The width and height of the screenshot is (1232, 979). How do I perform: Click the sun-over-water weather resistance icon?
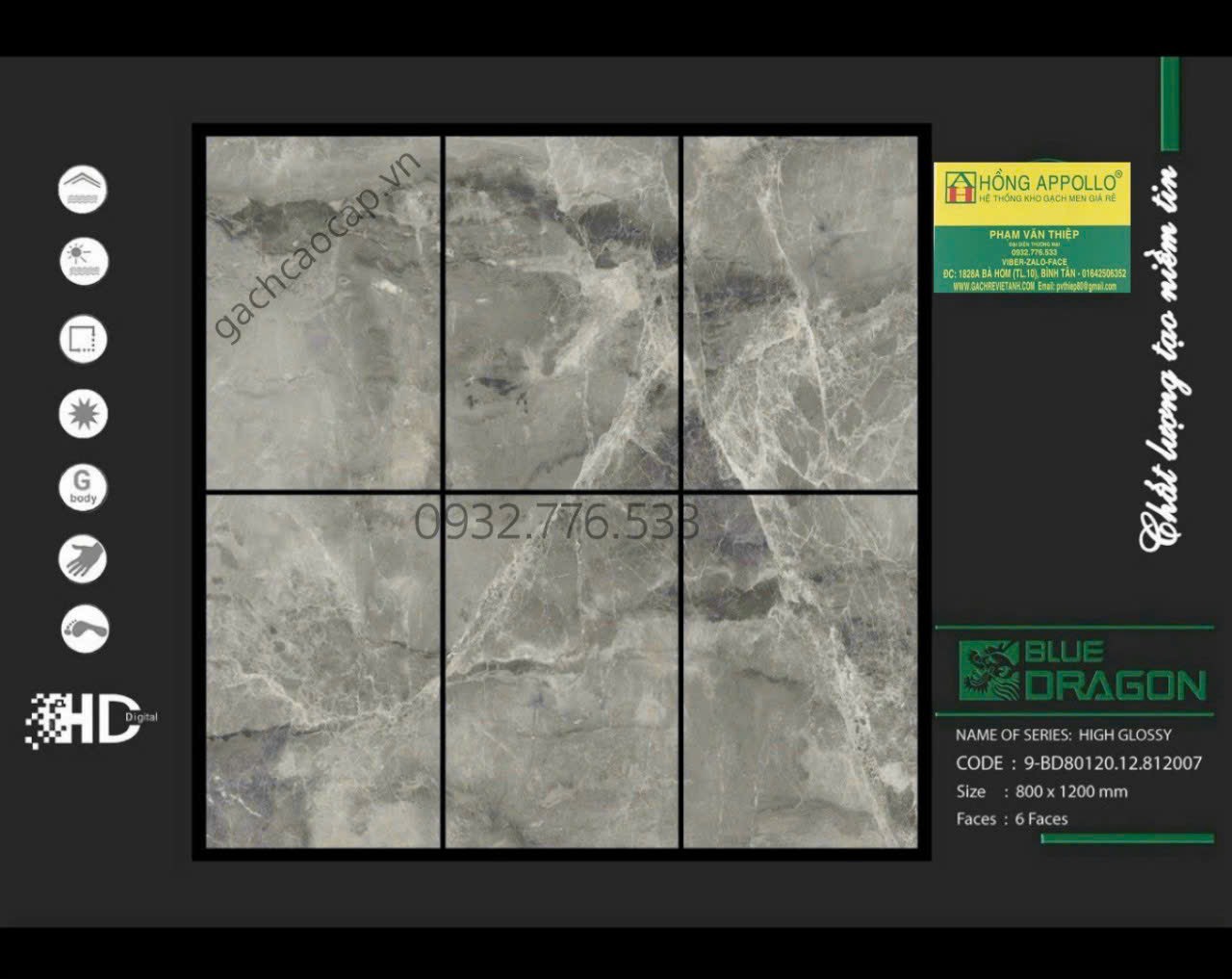tap(83, 261)
